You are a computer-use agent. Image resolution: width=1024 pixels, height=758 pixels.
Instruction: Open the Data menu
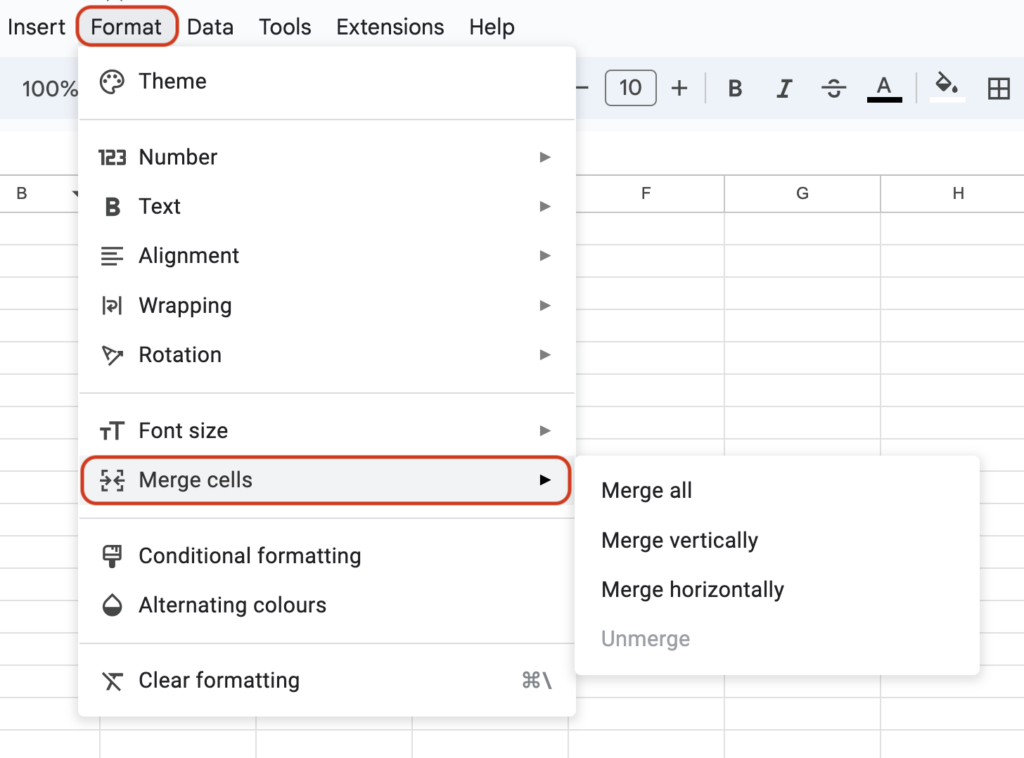[x=210, y=27]
